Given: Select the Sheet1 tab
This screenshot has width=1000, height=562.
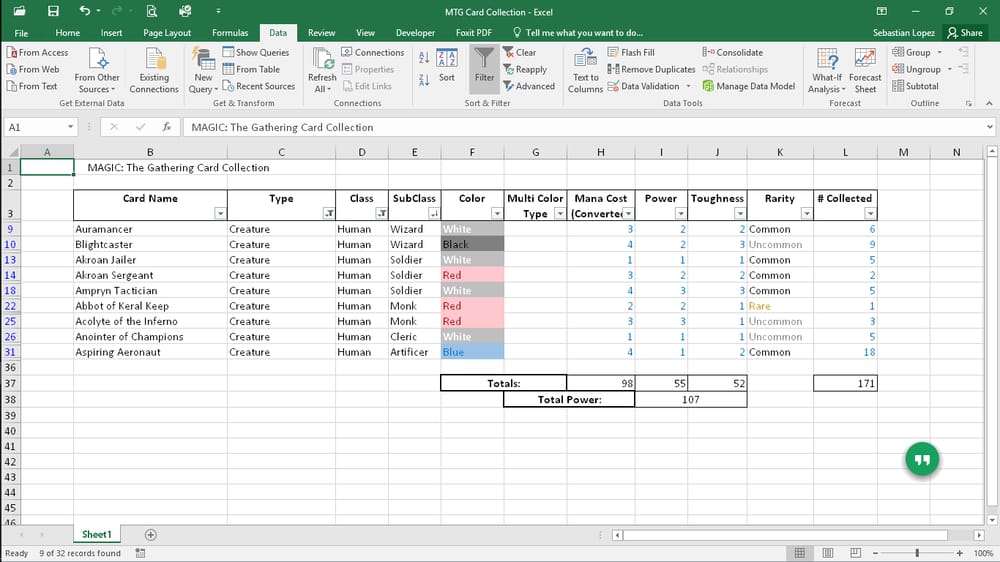Looking at the screenshot, I should (x=96, y=535).
